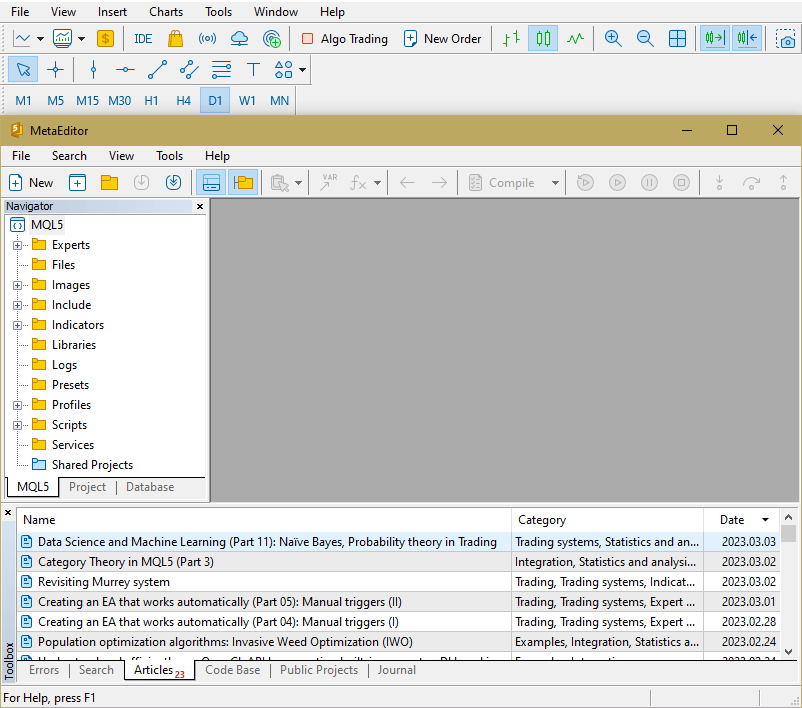The image size is (802, 708).
Task: Select the trendline drawing tool
Action: [x=157, y=69]
